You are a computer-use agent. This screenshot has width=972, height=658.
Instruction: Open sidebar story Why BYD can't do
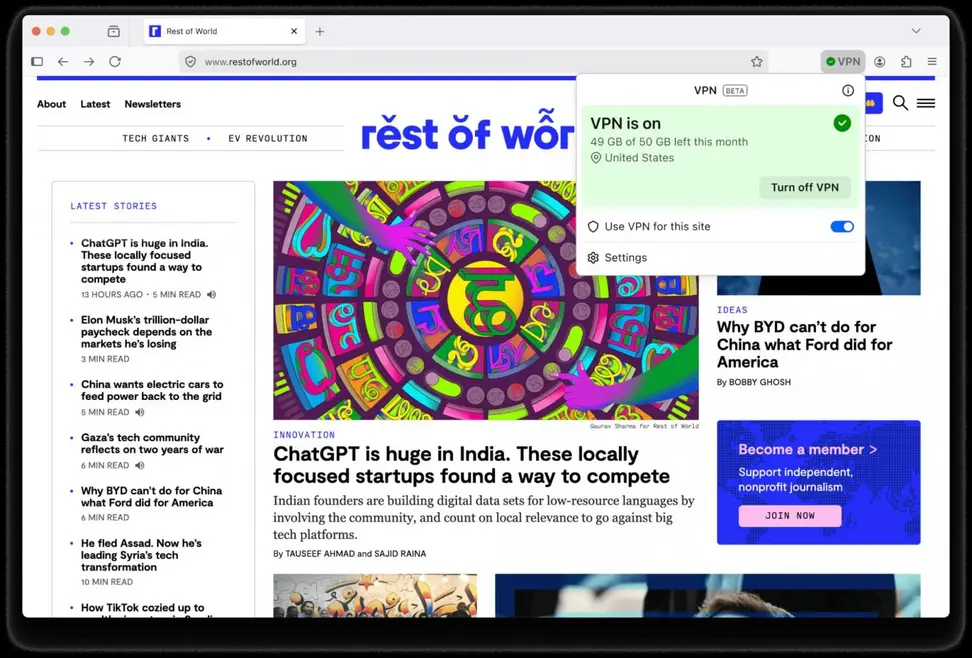pyautogui.click(x=151, y=496)
